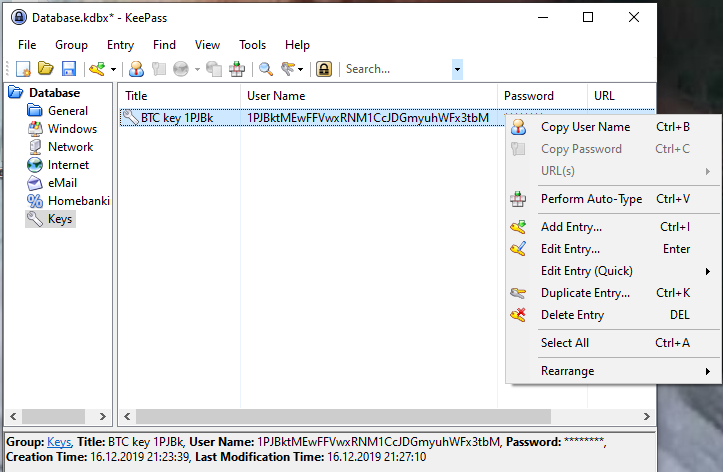Click the Open database folder icon

click(x=46, y=69)
